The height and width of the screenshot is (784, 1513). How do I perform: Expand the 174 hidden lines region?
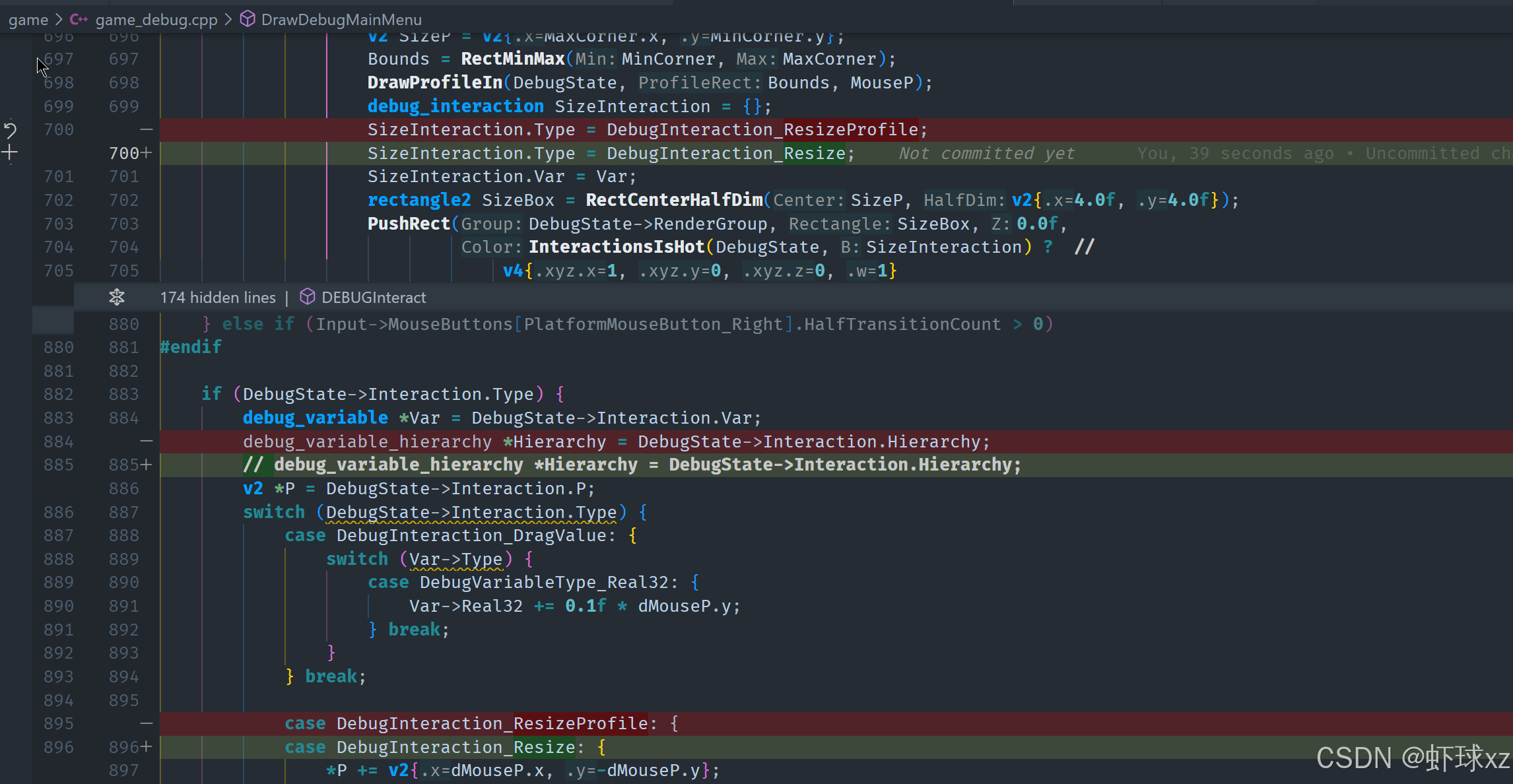pyautogui.click(x=218, y=298)
